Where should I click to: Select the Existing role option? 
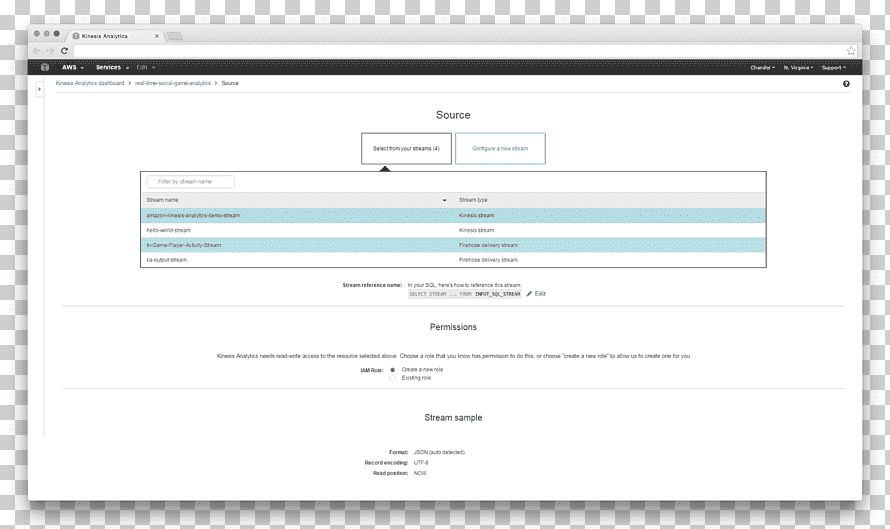pos(392,378)
